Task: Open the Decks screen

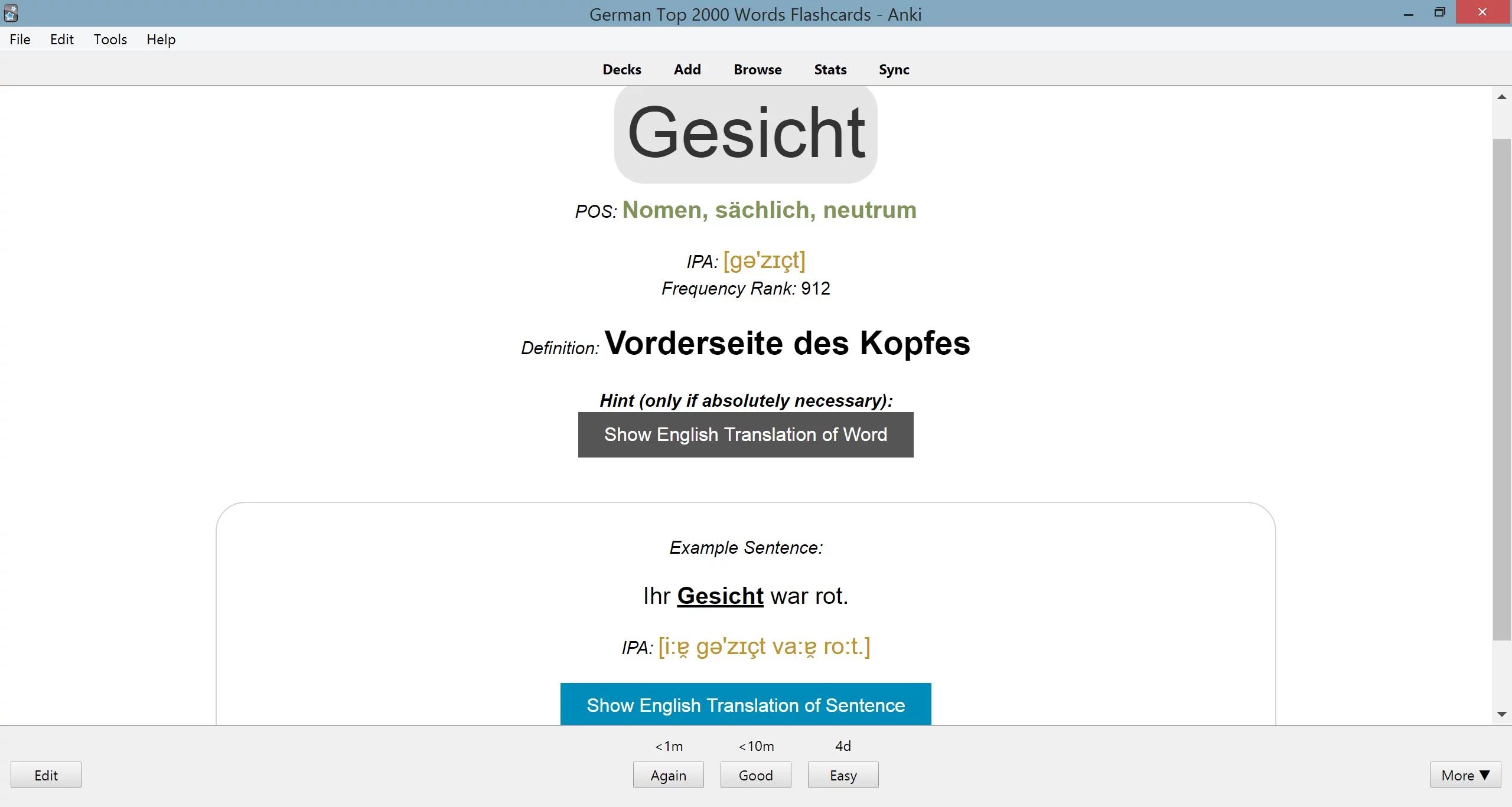Action: click(x=621, y=69)
